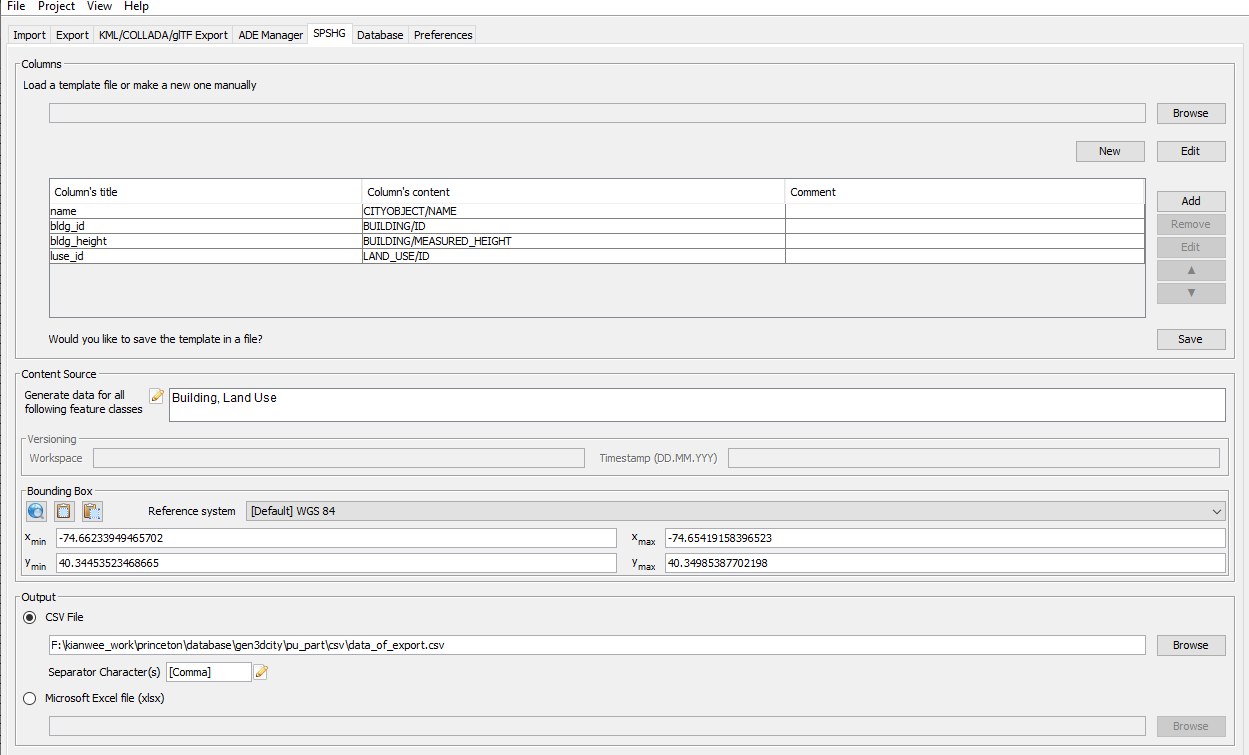
Task: Open the File menu
Action: point(16,6)
